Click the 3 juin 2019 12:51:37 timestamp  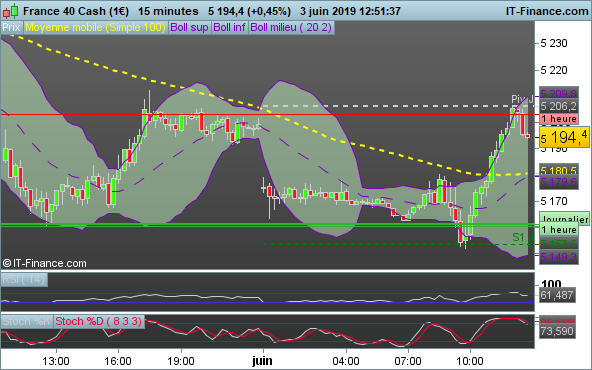click(x=350, y=11)
